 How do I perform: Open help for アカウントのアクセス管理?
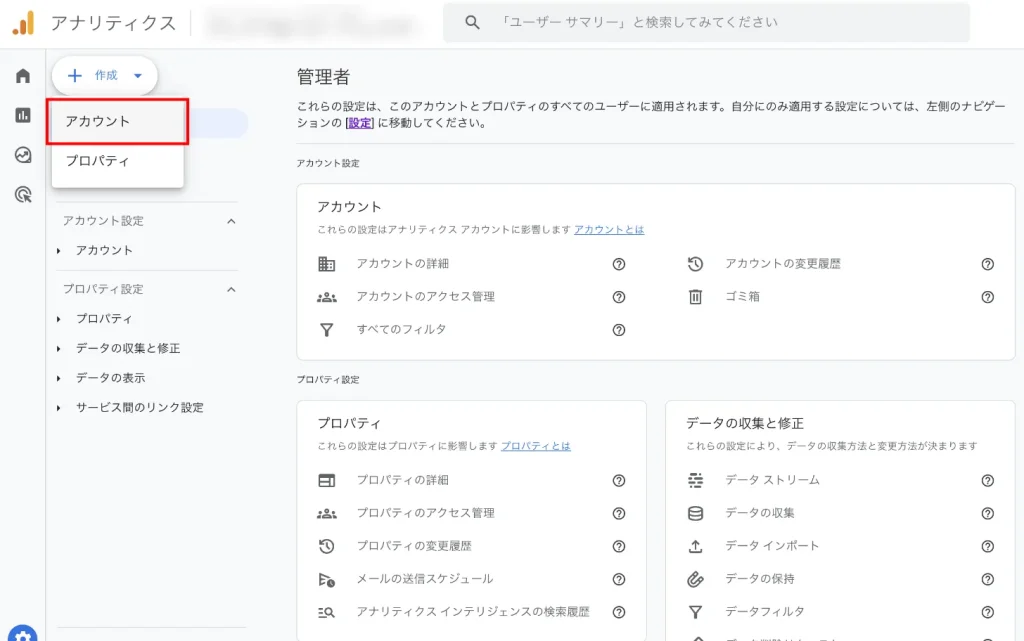(619, 297)
